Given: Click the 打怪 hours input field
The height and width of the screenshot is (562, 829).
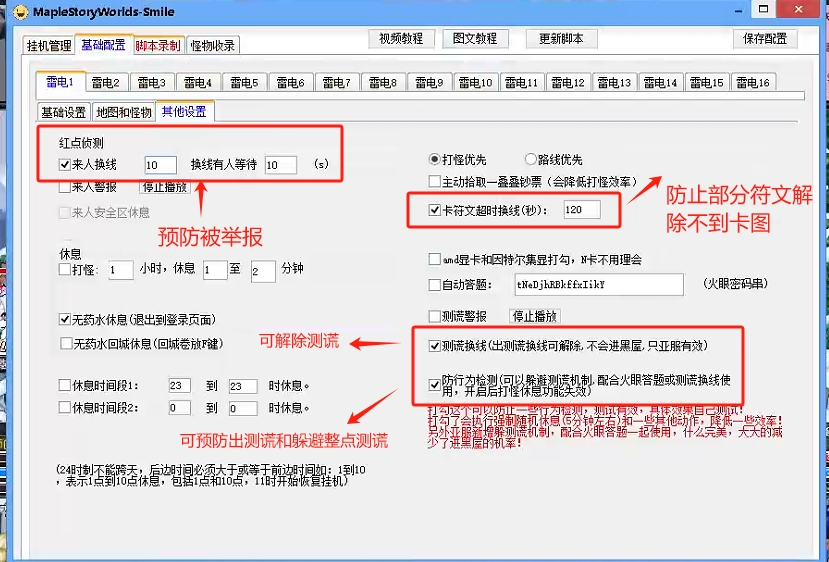Looking at the screenshot, I should 121,270.
